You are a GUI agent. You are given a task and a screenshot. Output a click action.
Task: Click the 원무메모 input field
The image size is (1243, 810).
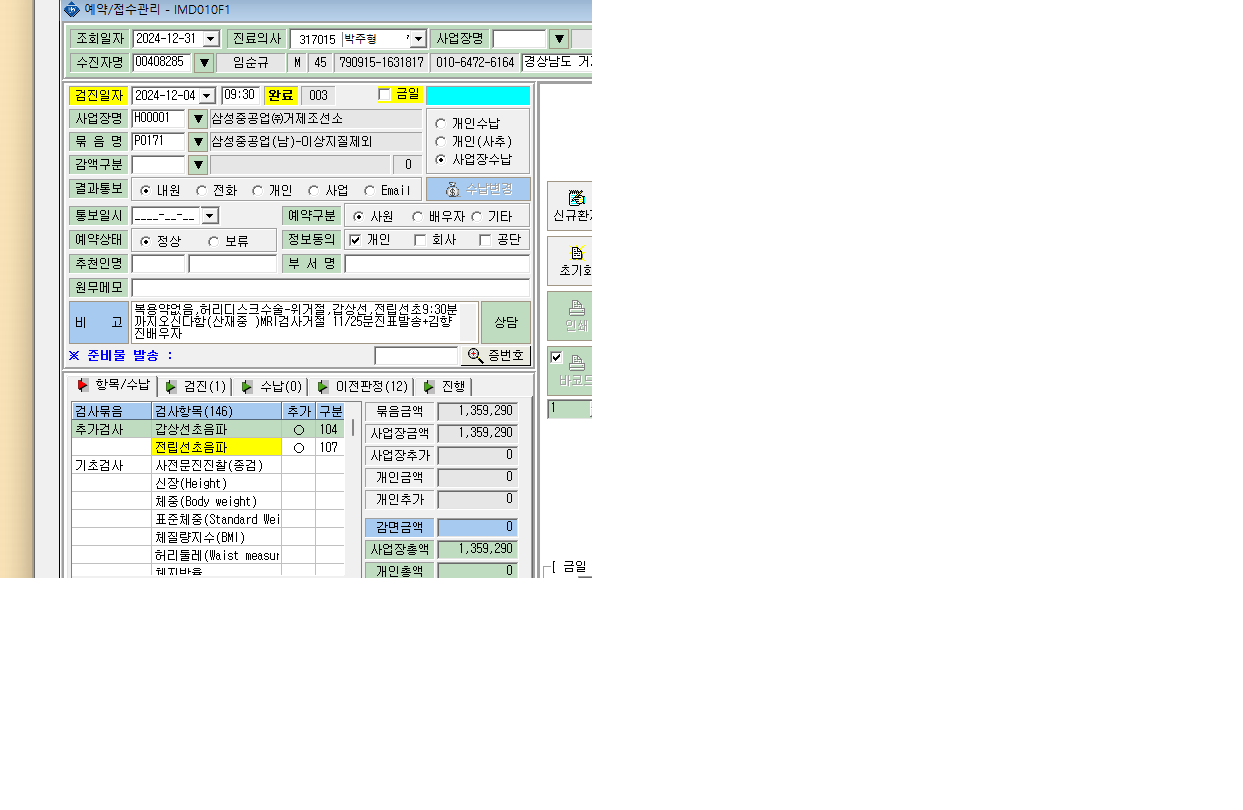[x=330, y=287]
